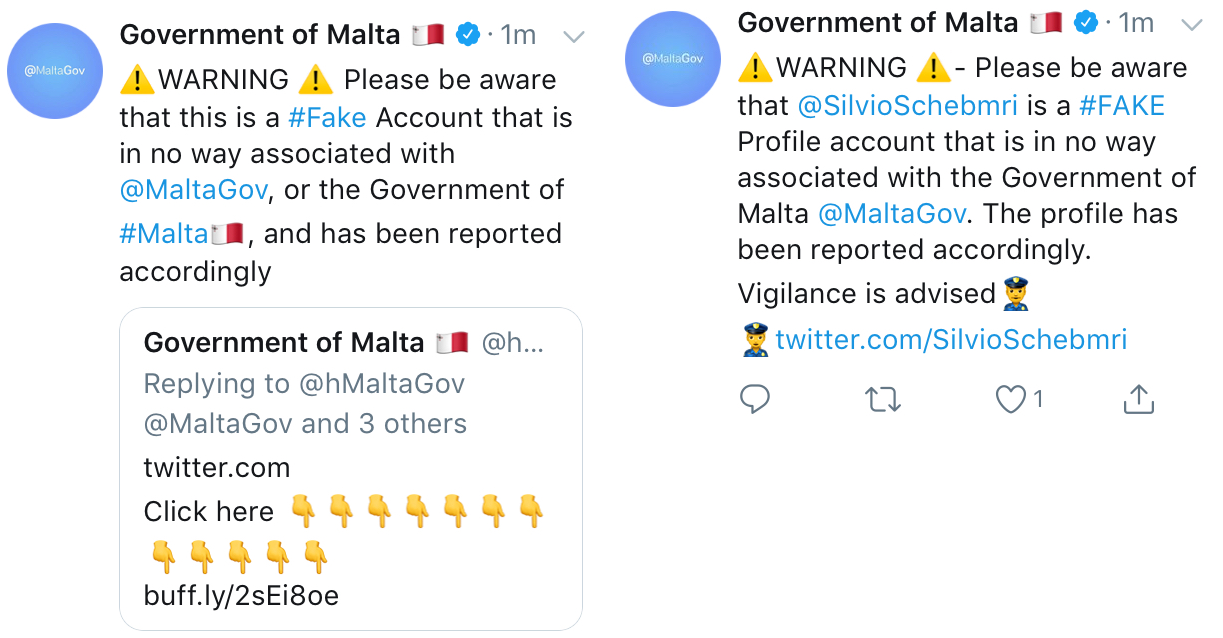The width and height of the screenshot is (1223, 638).
Task: Open right tweet's MaltaGov profile avatar
Action: [672, 58]
